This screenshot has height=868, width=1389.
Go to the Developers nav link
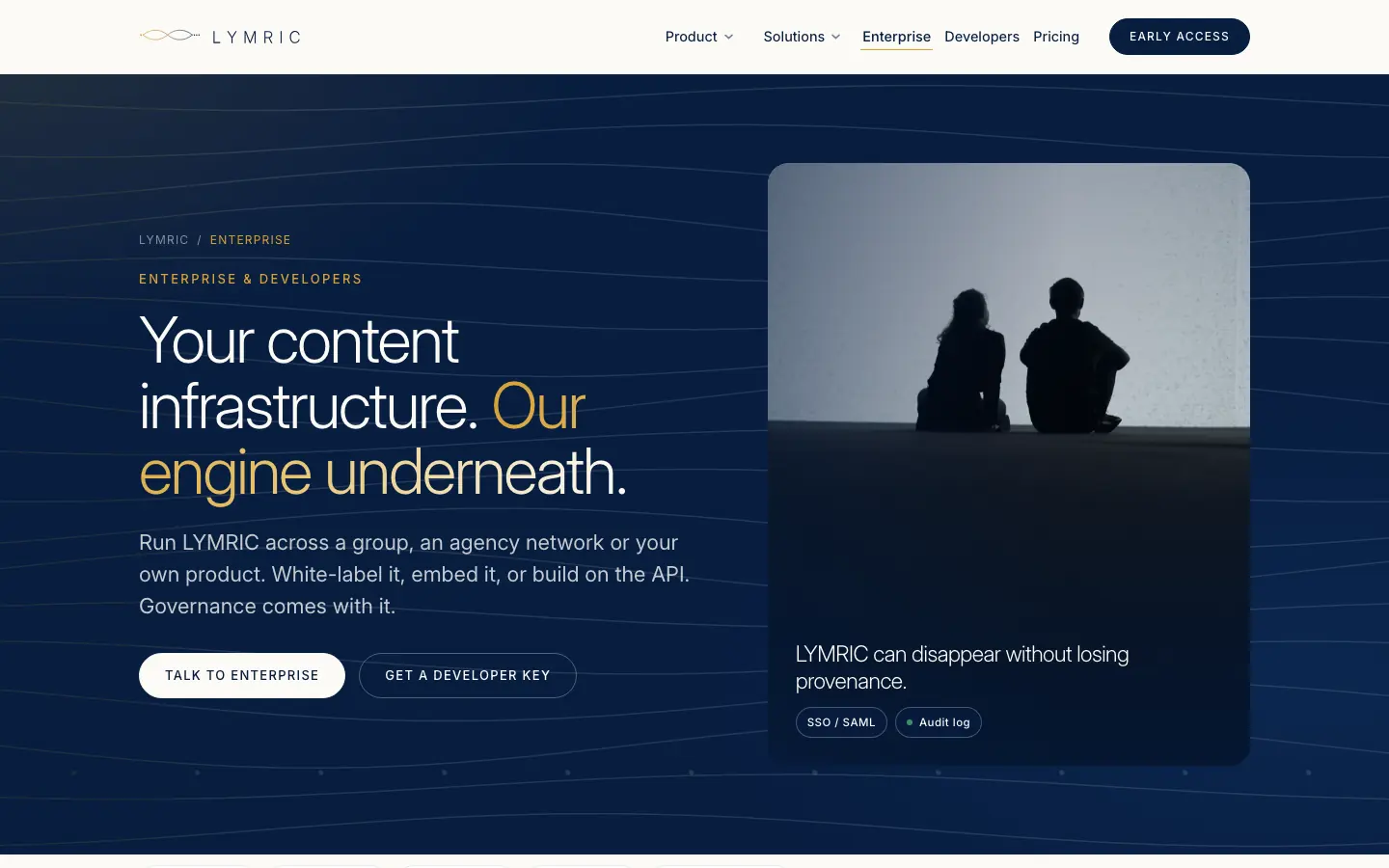(x=981, y=37)
